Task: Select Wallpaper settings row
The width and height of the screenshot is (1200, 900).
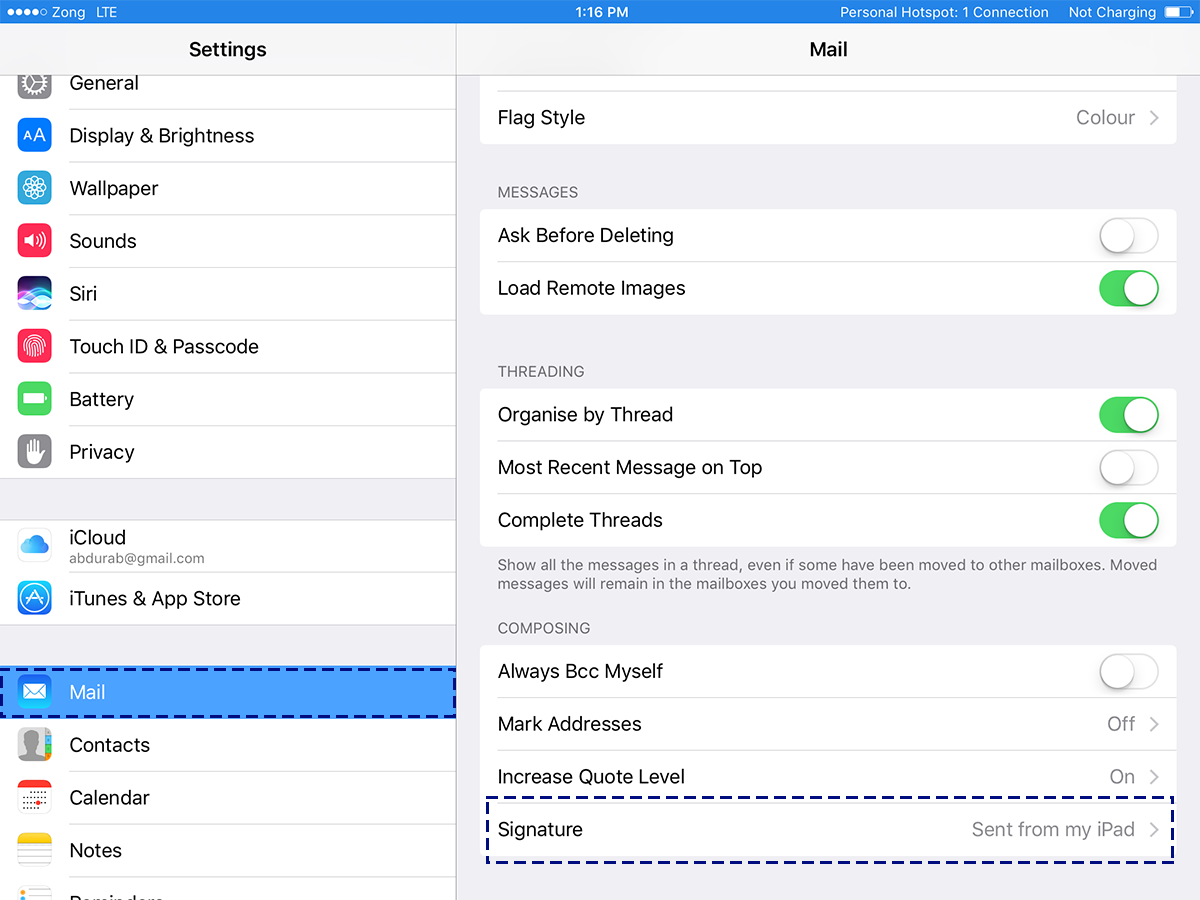Action: [228, 188]
